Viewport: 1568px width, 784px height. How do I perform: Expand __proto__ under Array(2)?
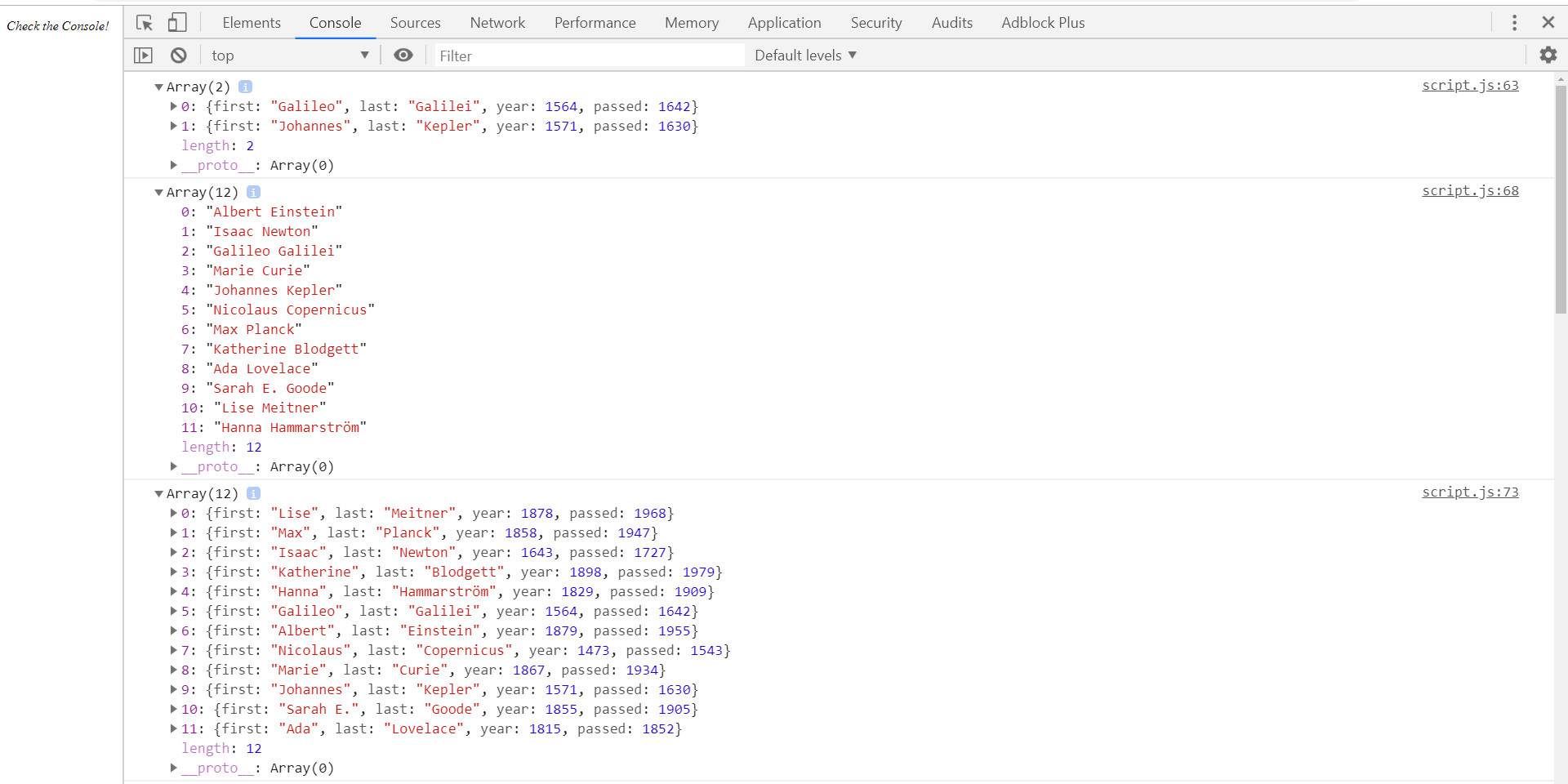tap(173, 165)
